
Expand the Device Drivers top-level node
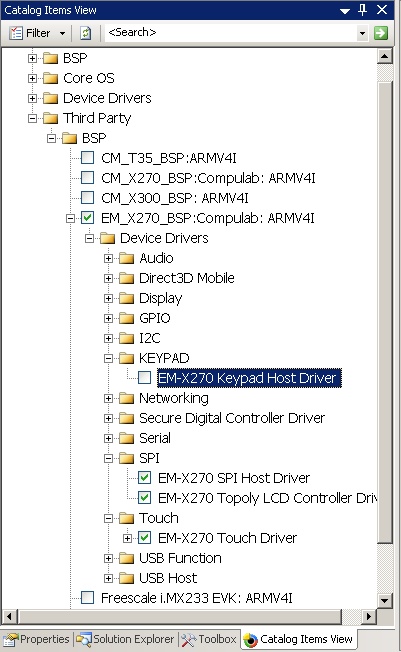pyautogui.click(x=32, y=99)
